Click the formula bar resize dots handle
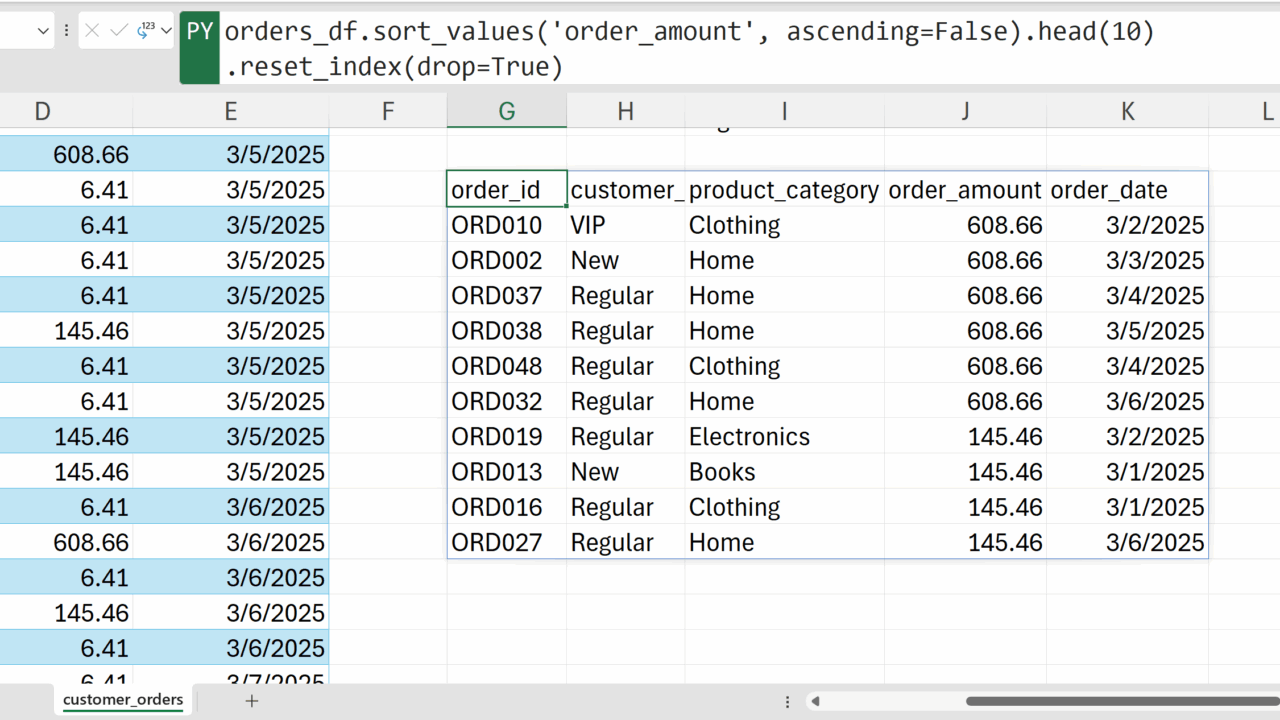Image resolution: width=1280 pixels, height=720 pixels. [x=66, y=31]
